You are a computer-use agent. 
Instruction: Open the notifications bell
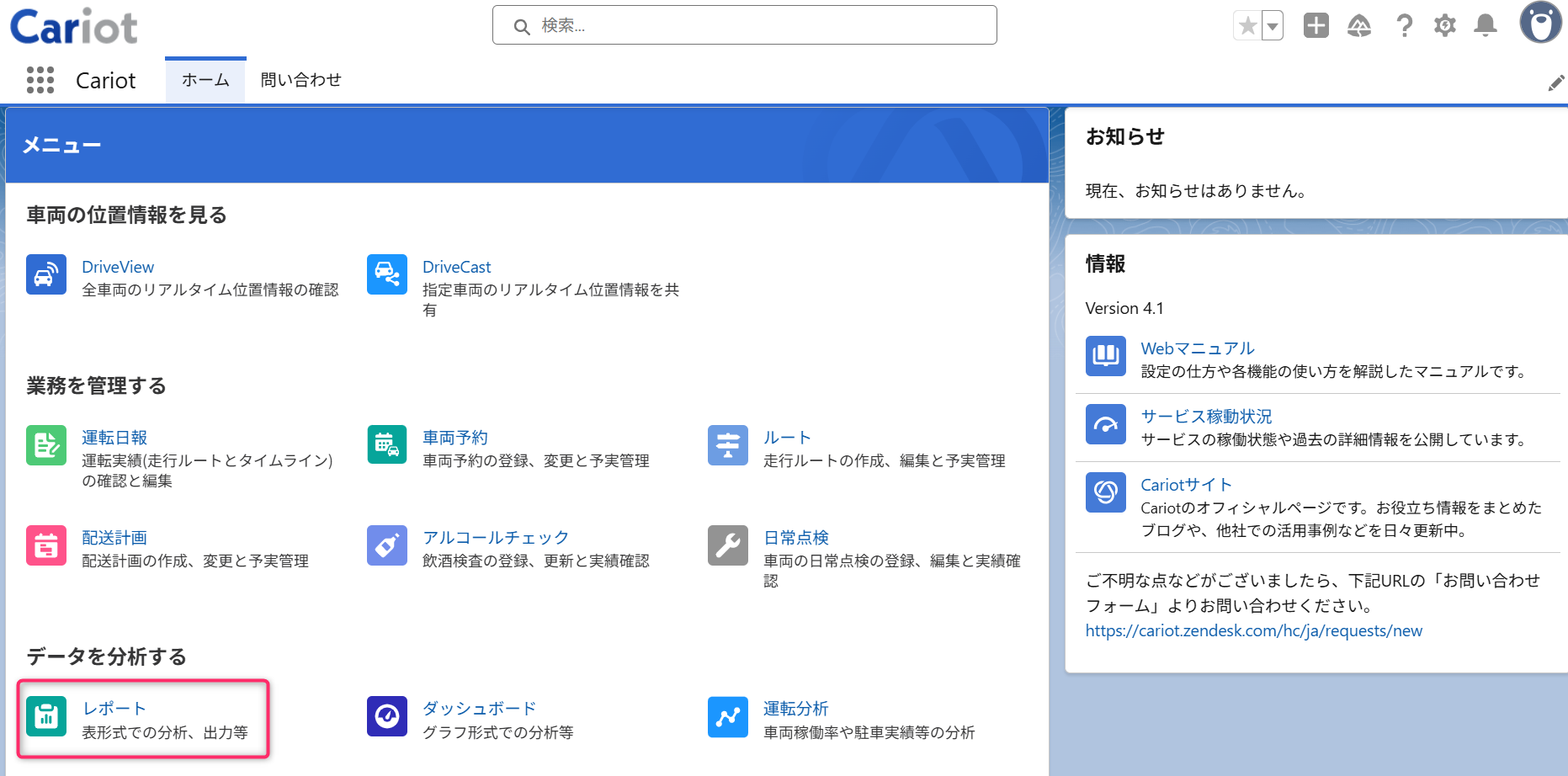click(1486, 26)
